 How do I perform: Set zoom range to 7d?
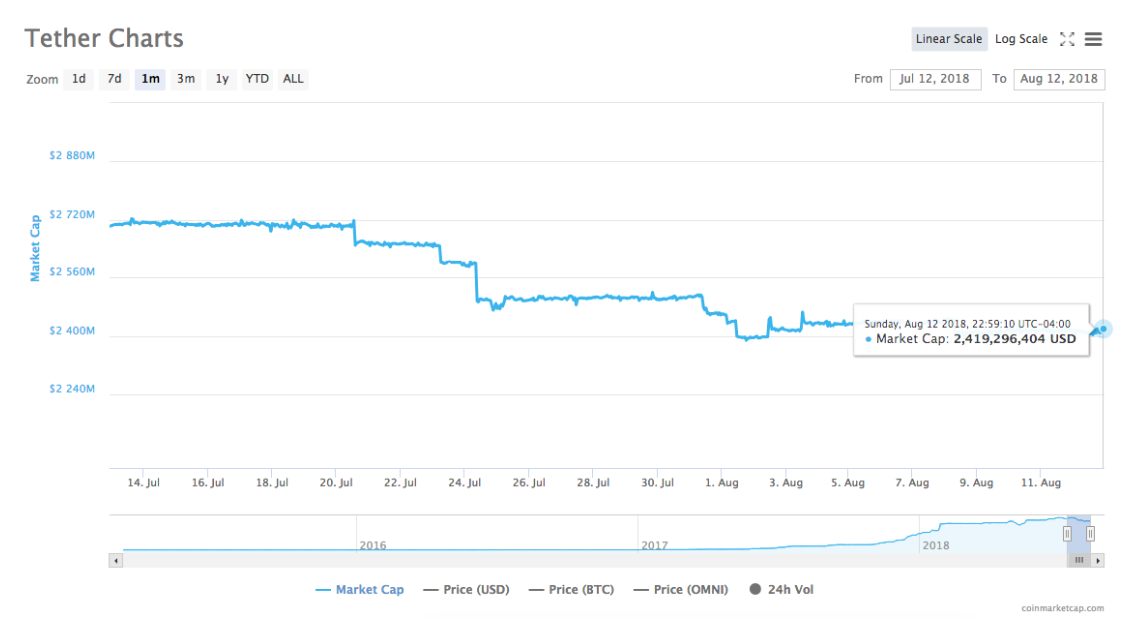pos(114,79)
